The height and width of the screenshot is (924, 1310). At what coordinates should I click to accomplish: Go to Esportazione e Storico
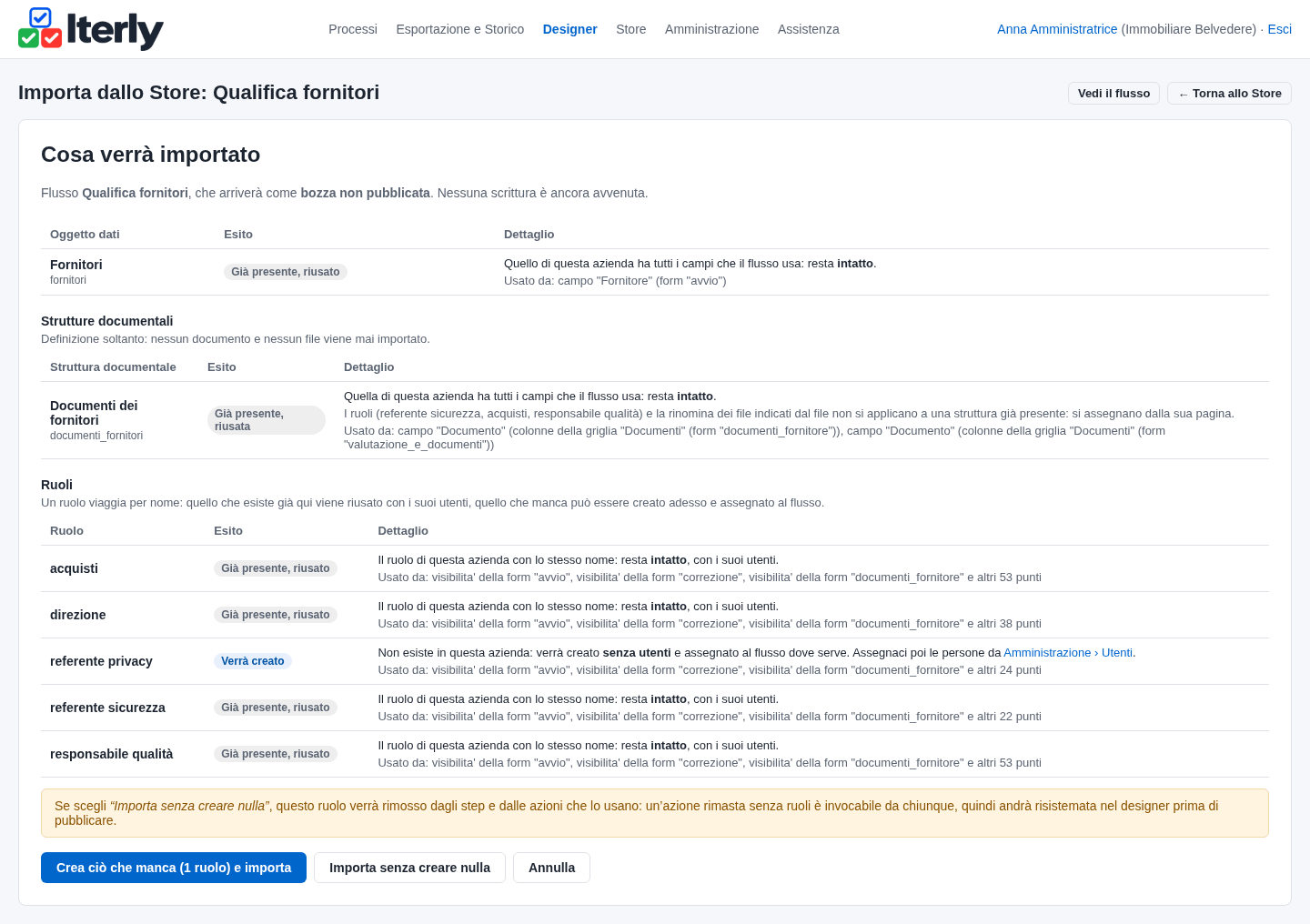click(x=460, y=29)
